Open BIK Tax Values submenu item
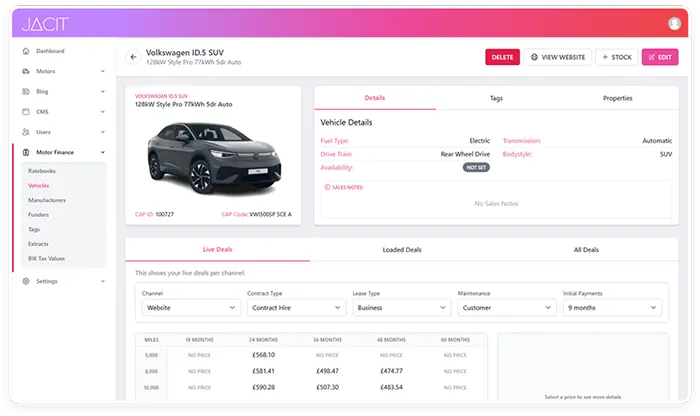 [x=46, y=258]
